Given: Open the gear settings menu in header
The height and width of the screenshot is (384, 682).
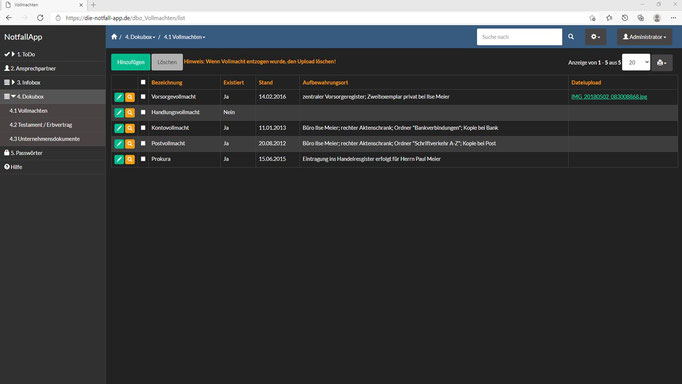Looking at the screenshot, I should tap(595, 37).
